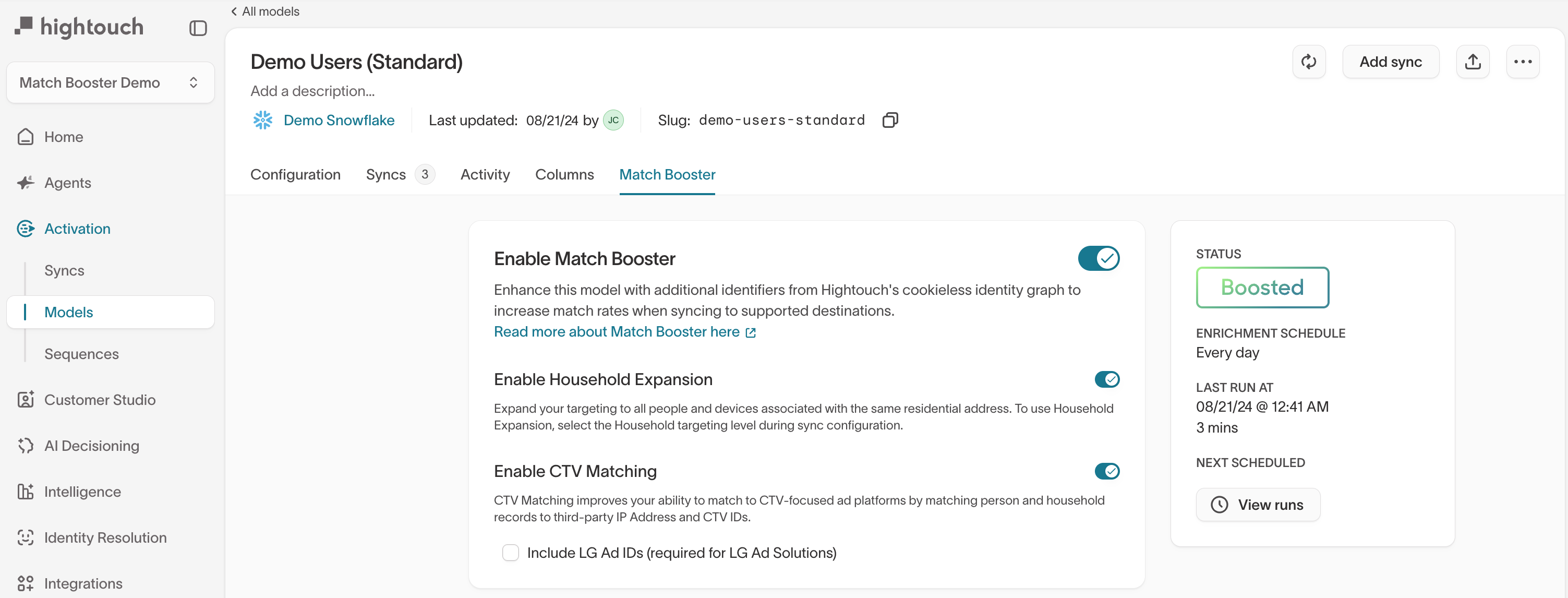Edit the Demo Users (Standard) model title

(357, 62)
